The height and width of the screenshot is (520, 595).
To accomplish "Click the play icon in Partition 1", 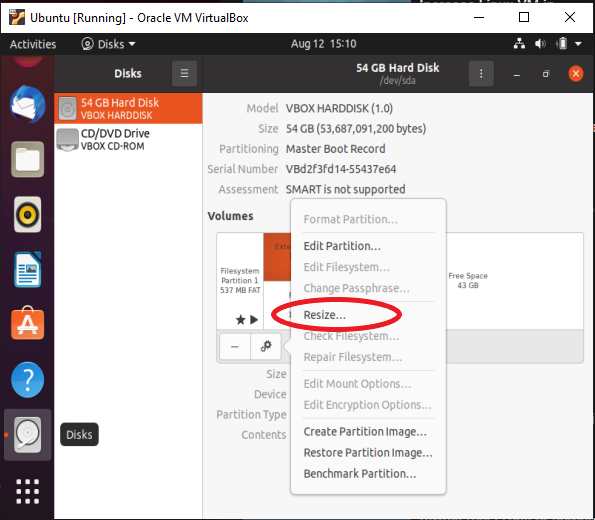I will [x=254, y=320].
